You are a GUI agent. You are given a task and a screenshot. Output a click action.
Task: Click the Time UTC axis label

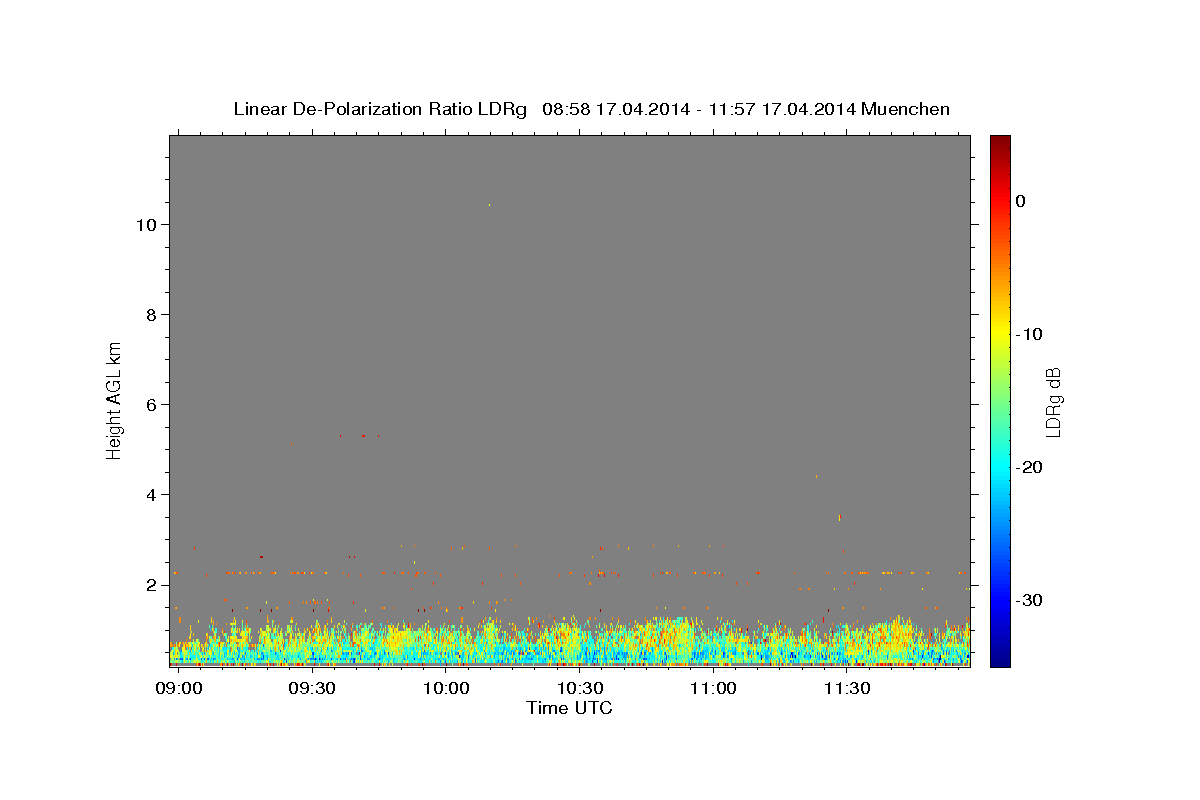[x=569, y=708]
